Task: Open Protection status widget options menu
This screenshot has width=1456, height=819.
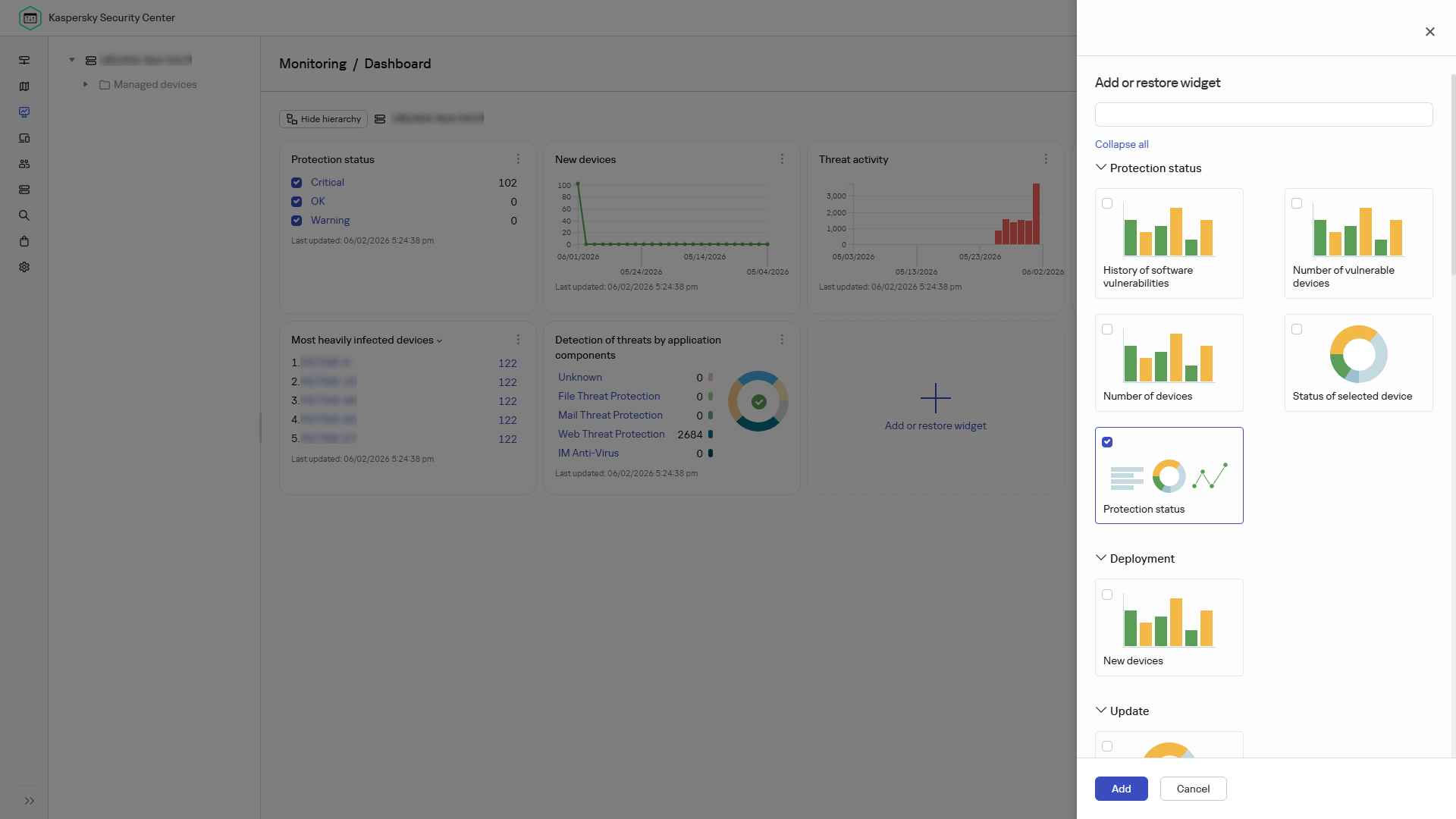Action: pos(518,159)
